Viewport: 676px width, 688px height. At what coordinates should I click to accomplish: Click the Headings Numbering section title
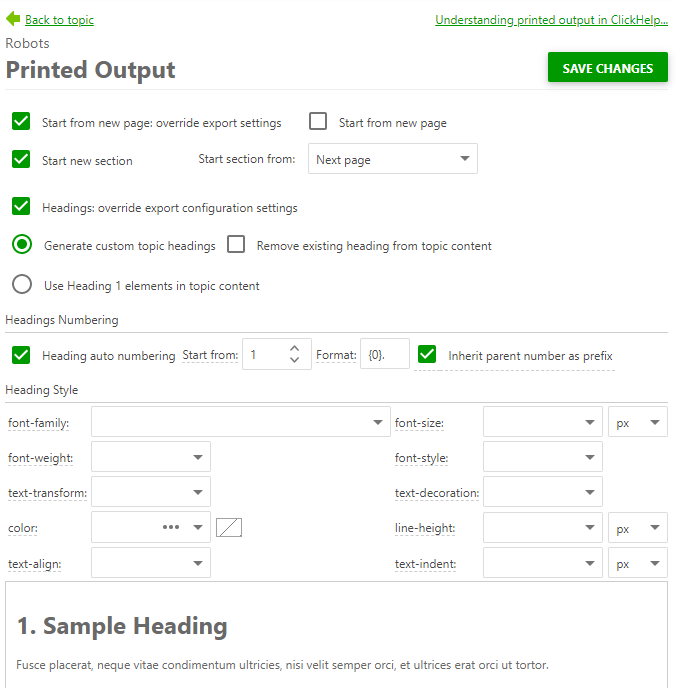click(62, 320)
